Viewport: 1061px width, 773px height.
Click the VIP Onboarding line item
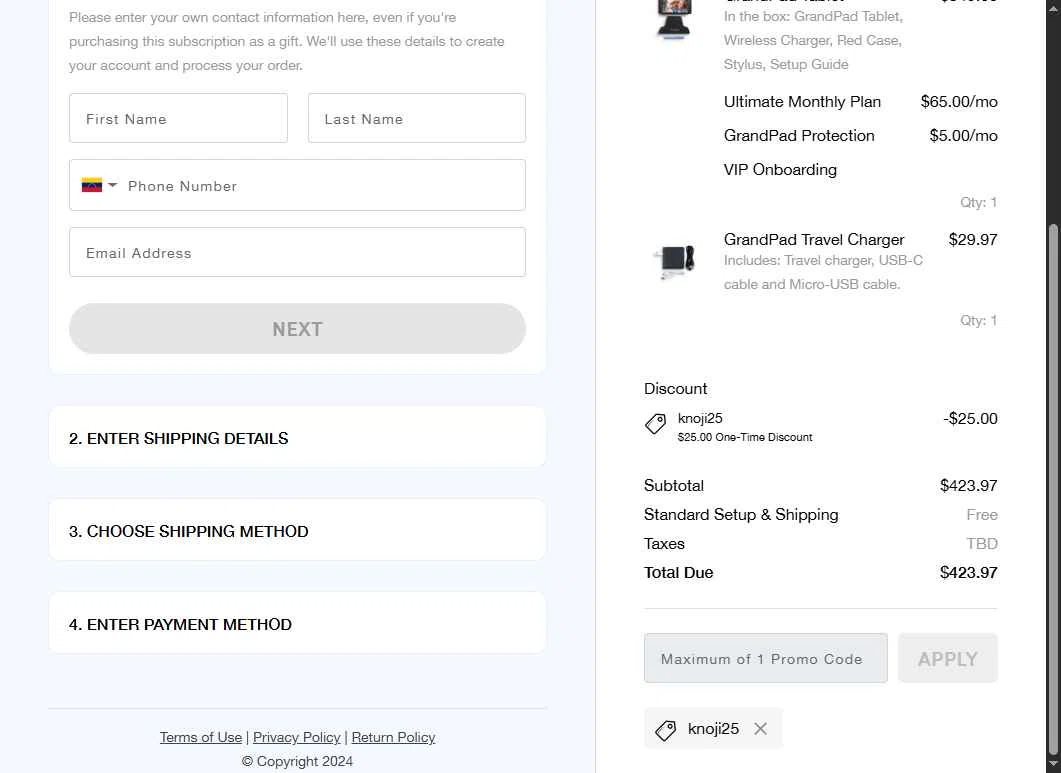point(780,169)
